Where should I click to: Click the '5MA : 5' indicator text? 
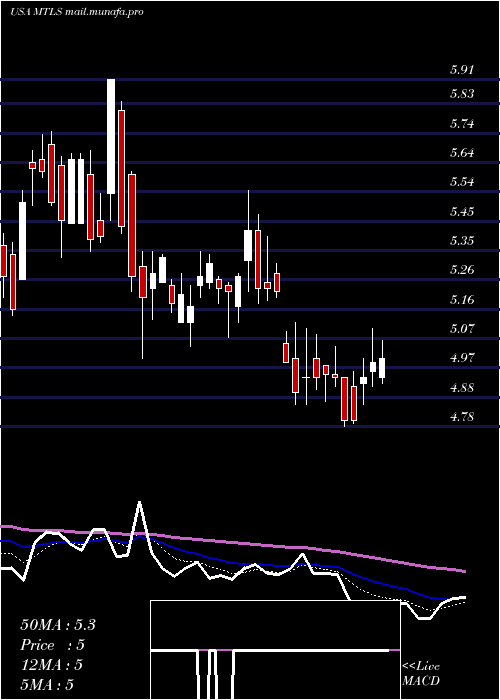click(46, 685)
